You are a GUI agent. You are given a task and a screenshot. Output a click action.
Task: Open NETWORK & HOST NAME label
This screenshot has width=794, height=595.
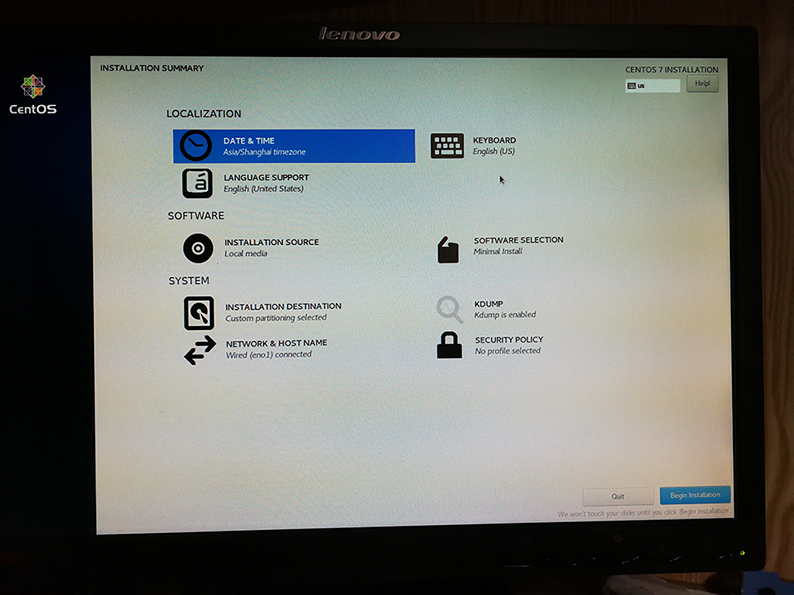(276, 343)
